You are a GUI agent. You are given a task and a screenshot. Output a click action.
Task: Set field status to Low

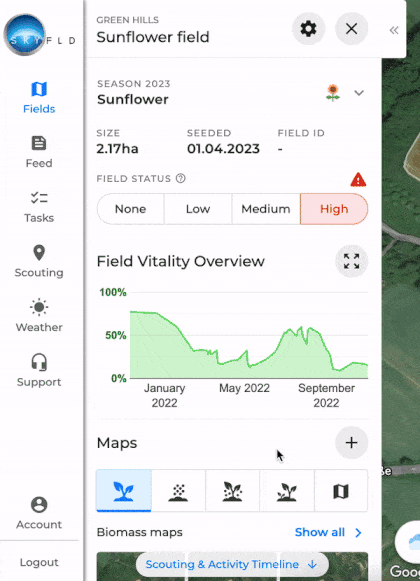[198, 209]
